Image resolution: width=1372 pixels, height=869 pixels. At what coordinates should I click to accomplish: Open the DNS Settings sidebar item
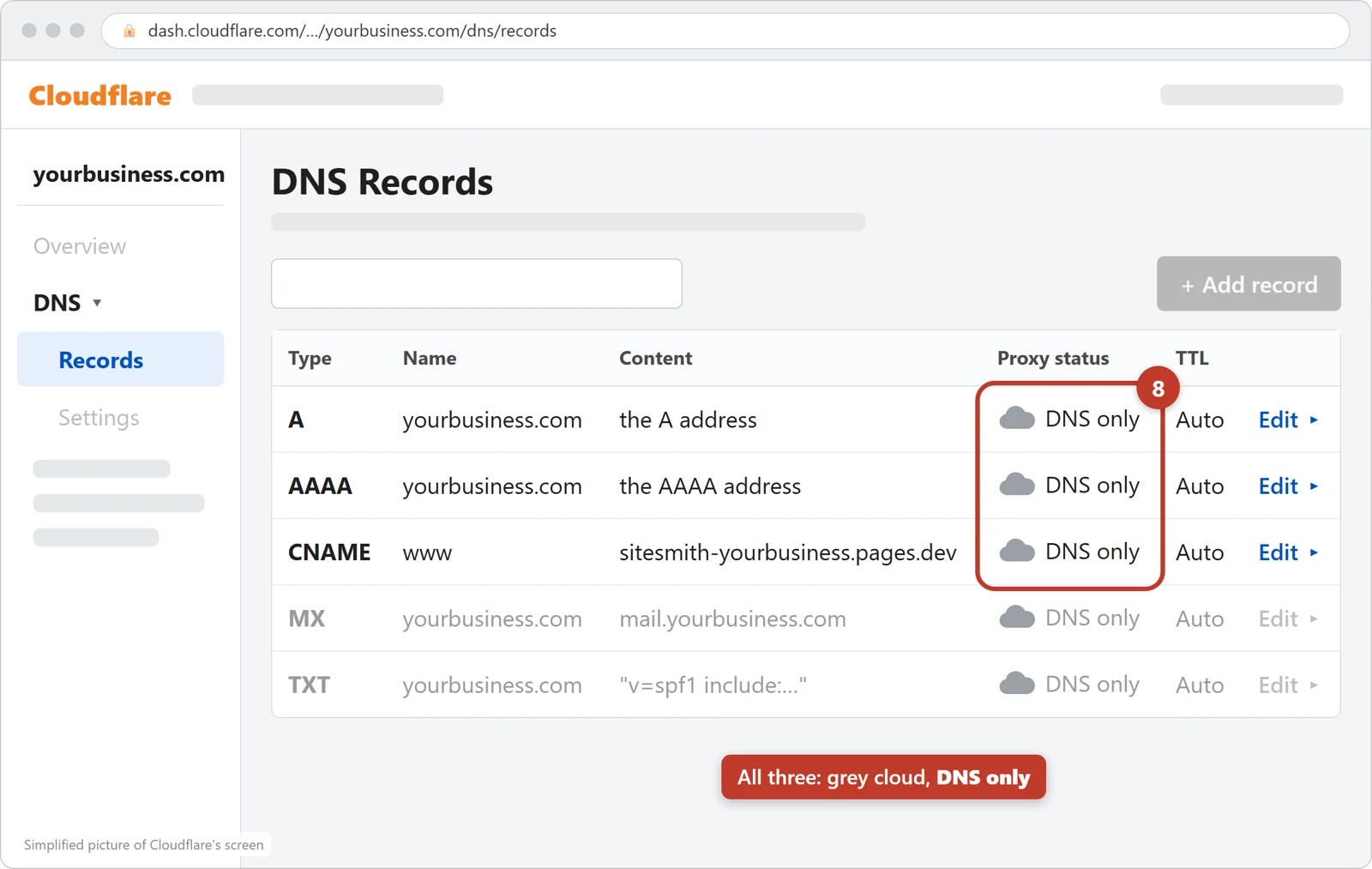coord(99,418)
